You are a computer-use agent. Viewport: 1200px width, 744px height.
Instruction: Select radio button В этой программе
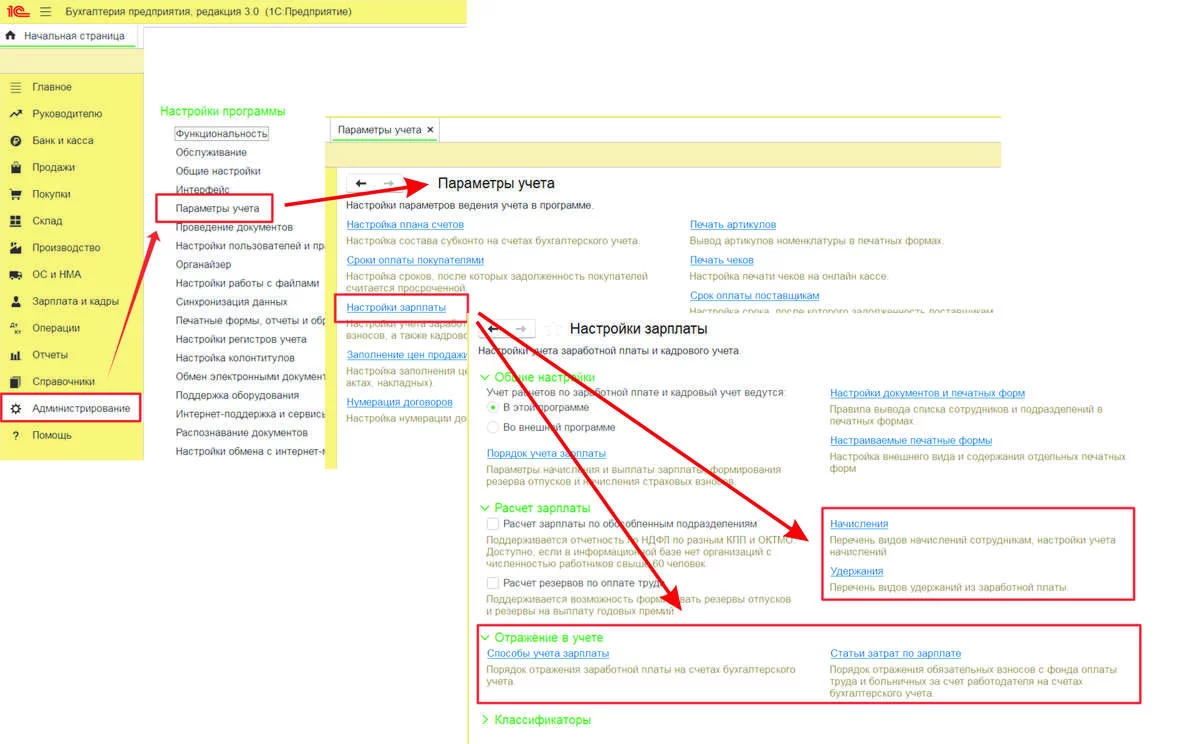(x=493, y=408)
